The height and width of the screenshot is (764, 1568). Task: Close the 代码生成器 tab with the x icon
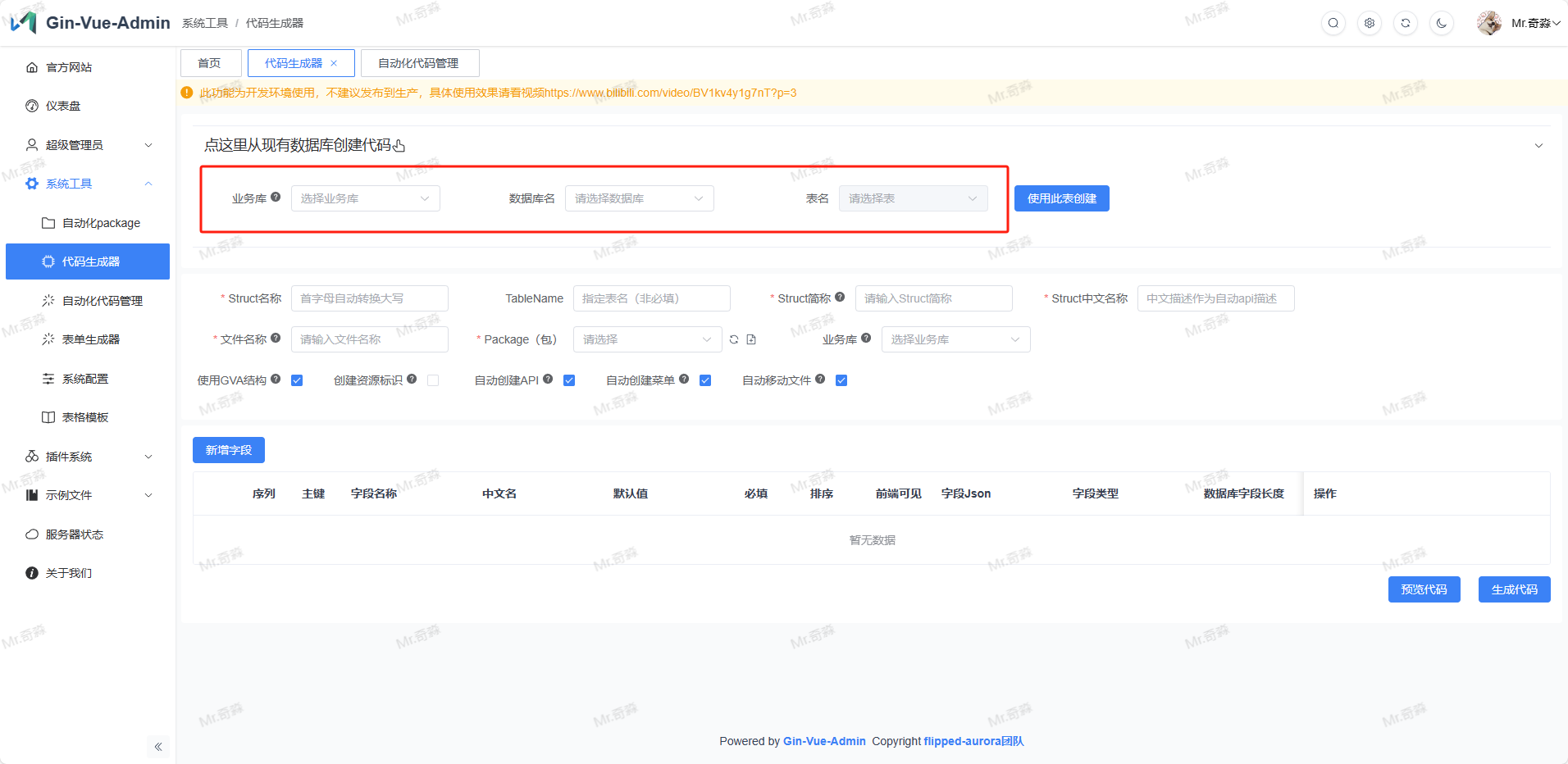pyautogui.click(x=334, y=63)
